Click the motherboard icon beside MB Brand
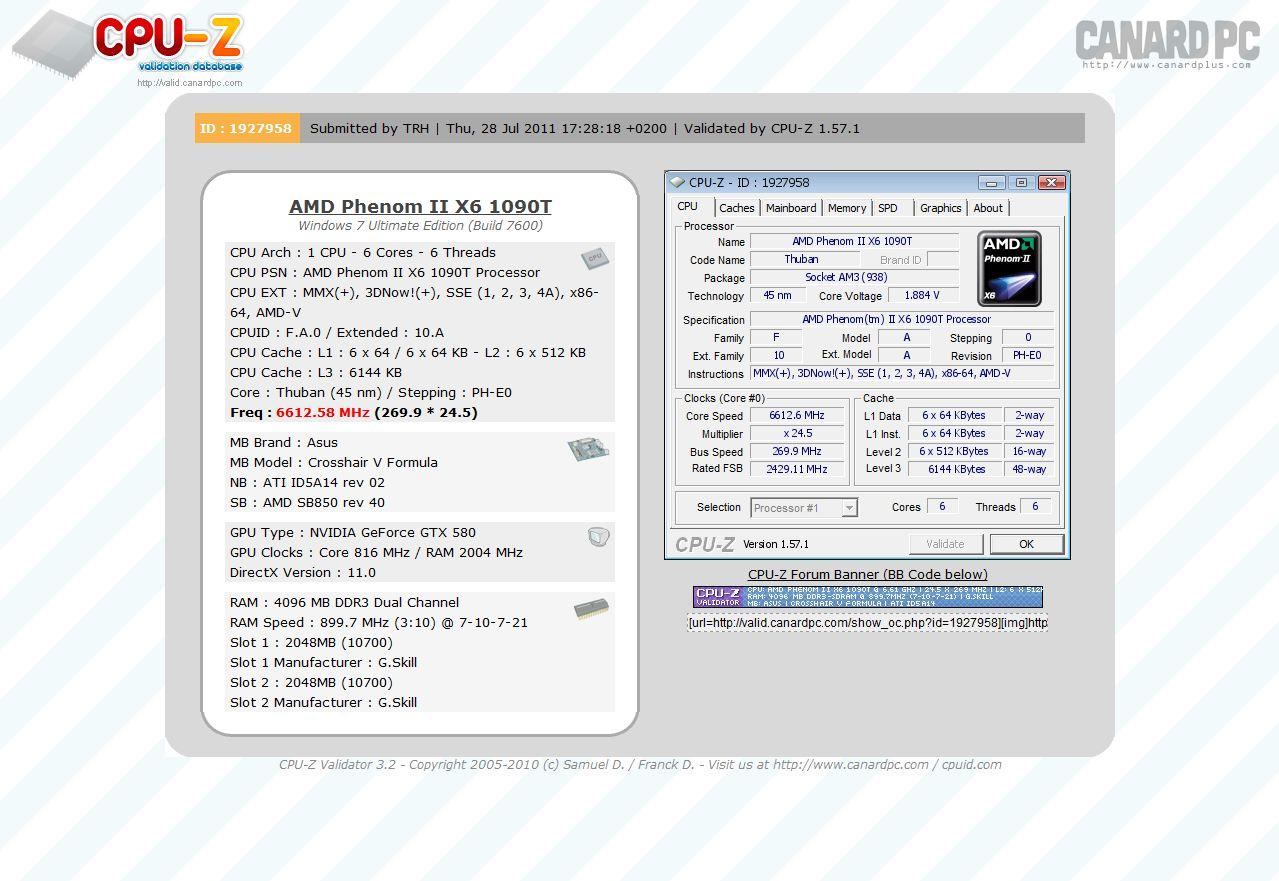1279x881 pixels. point(588,449)
